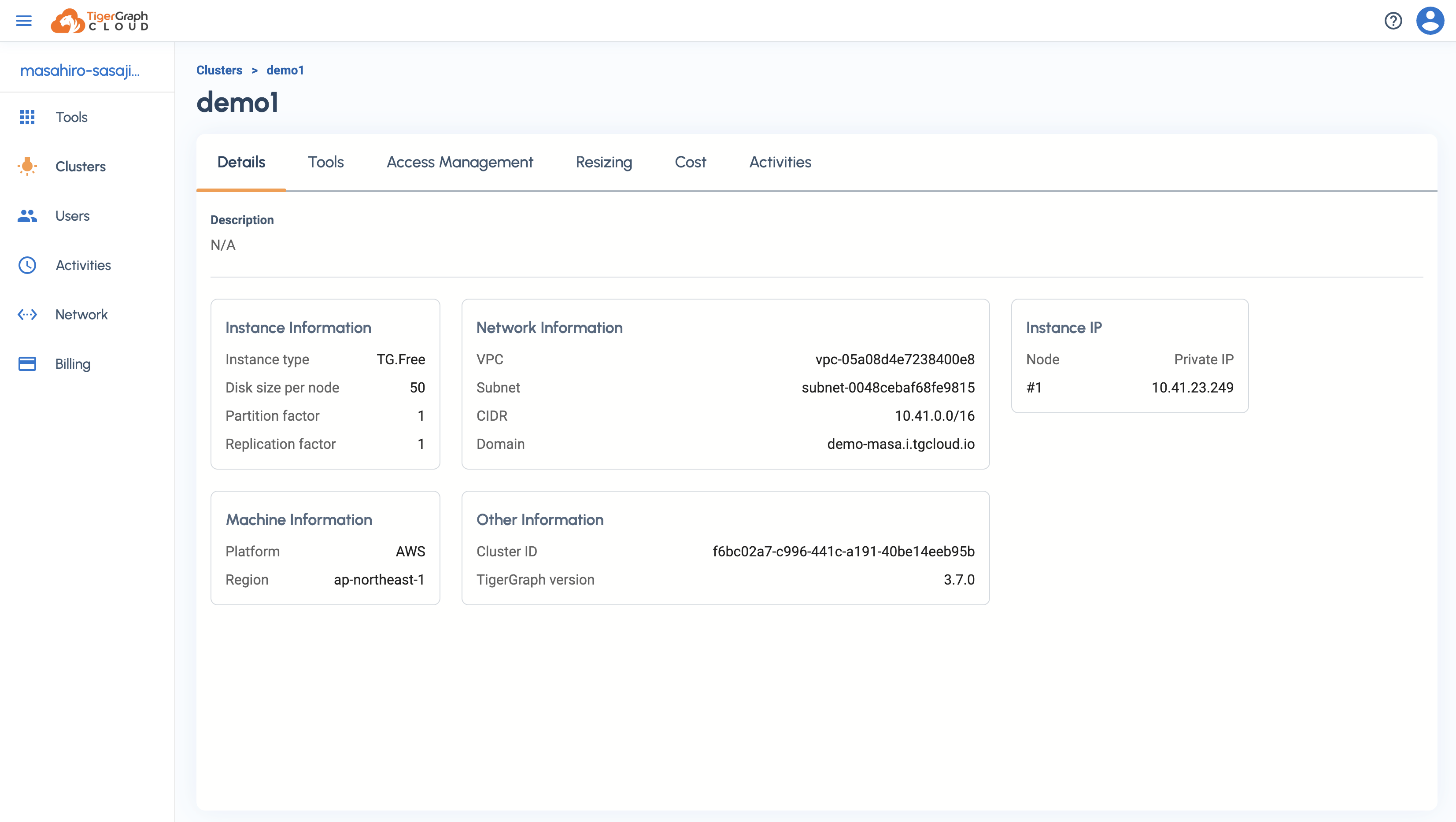Switch to the Access Management tab
The image size is (1456, 822).
point(459,162)
